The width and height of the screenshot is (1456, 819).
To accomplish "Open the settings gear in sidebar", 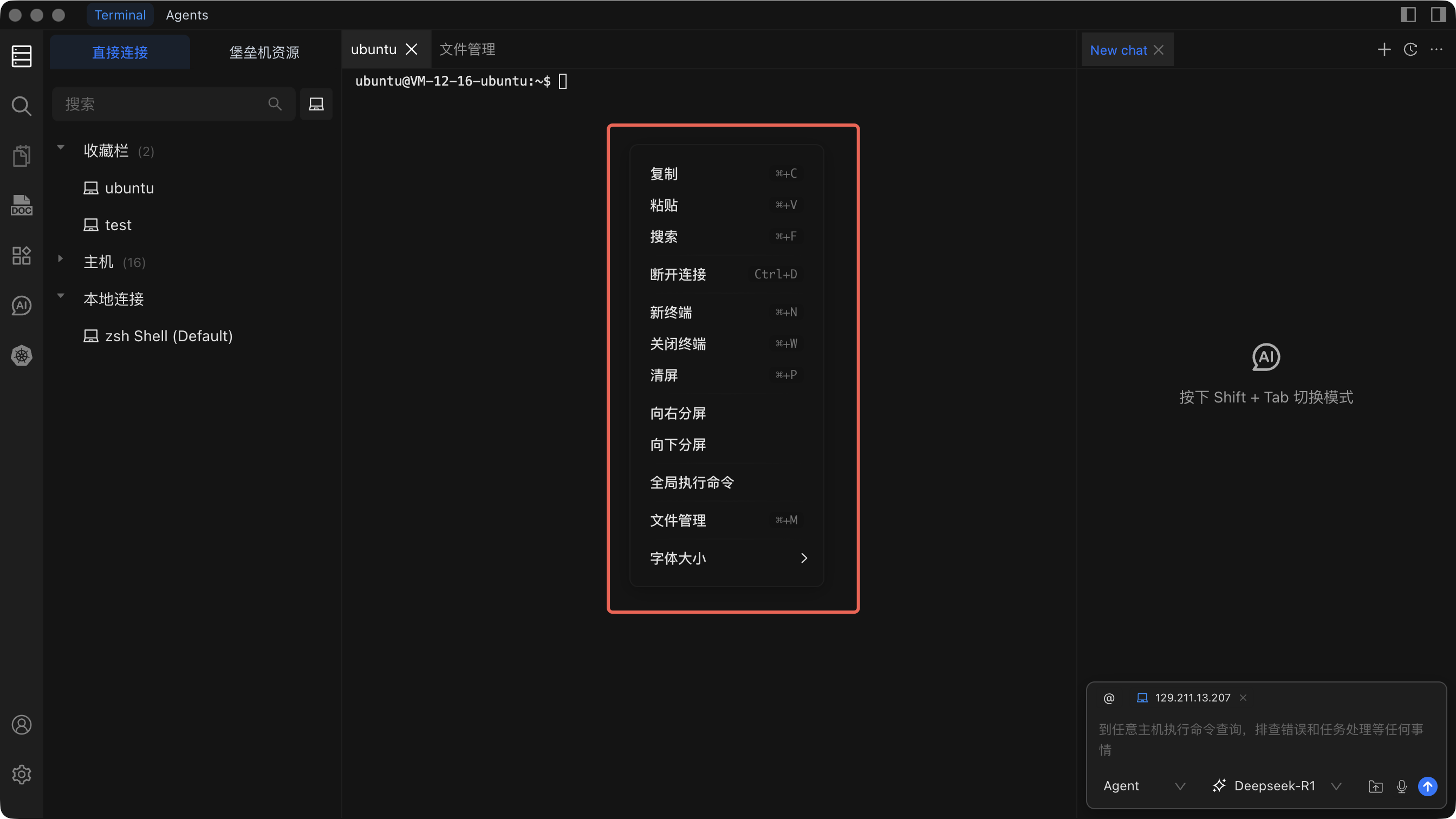I will pyautogui.click(x=22, y=775).
